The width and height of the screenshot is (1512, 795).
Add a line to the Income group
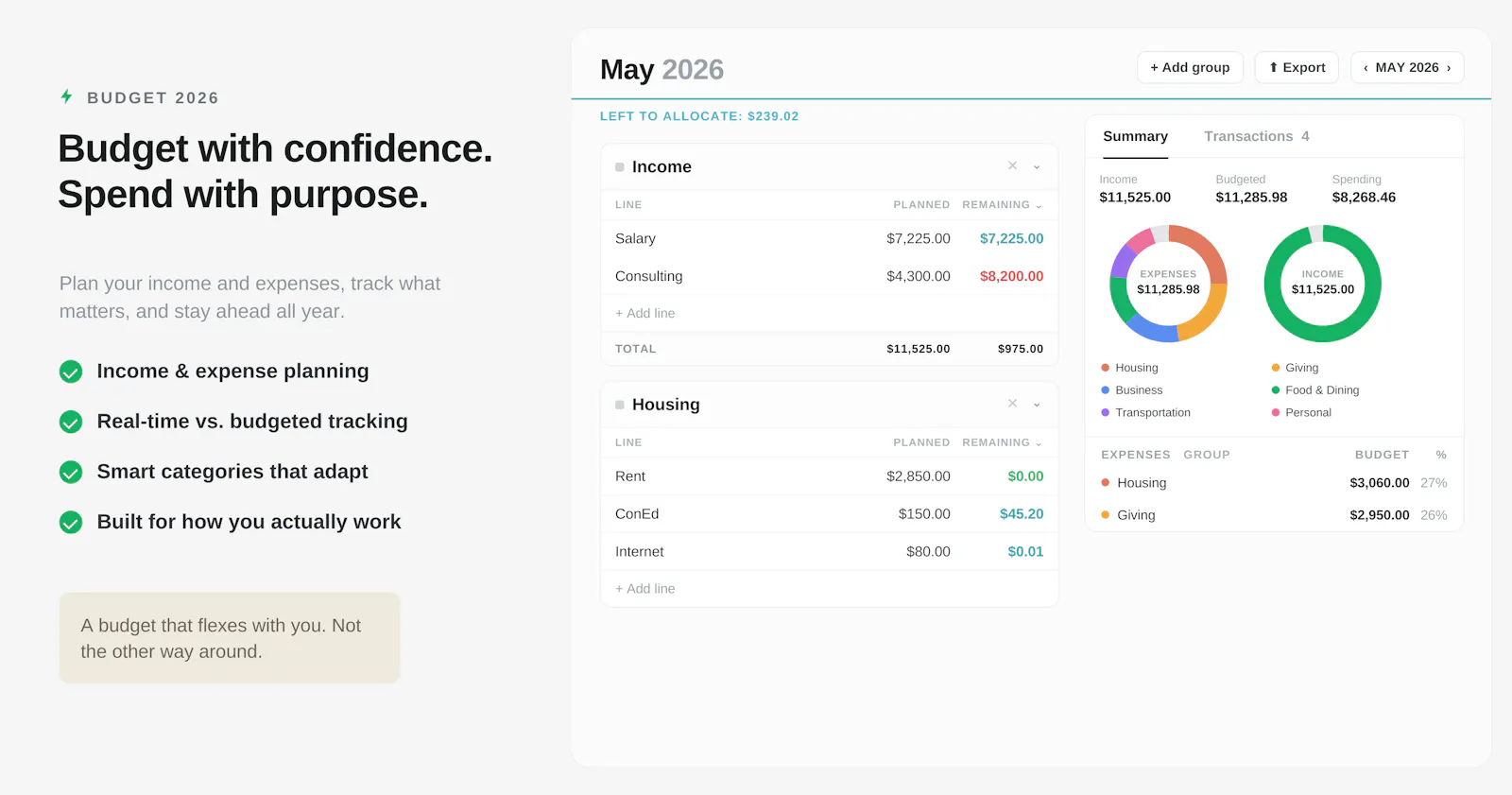click(x=644, y=313)
